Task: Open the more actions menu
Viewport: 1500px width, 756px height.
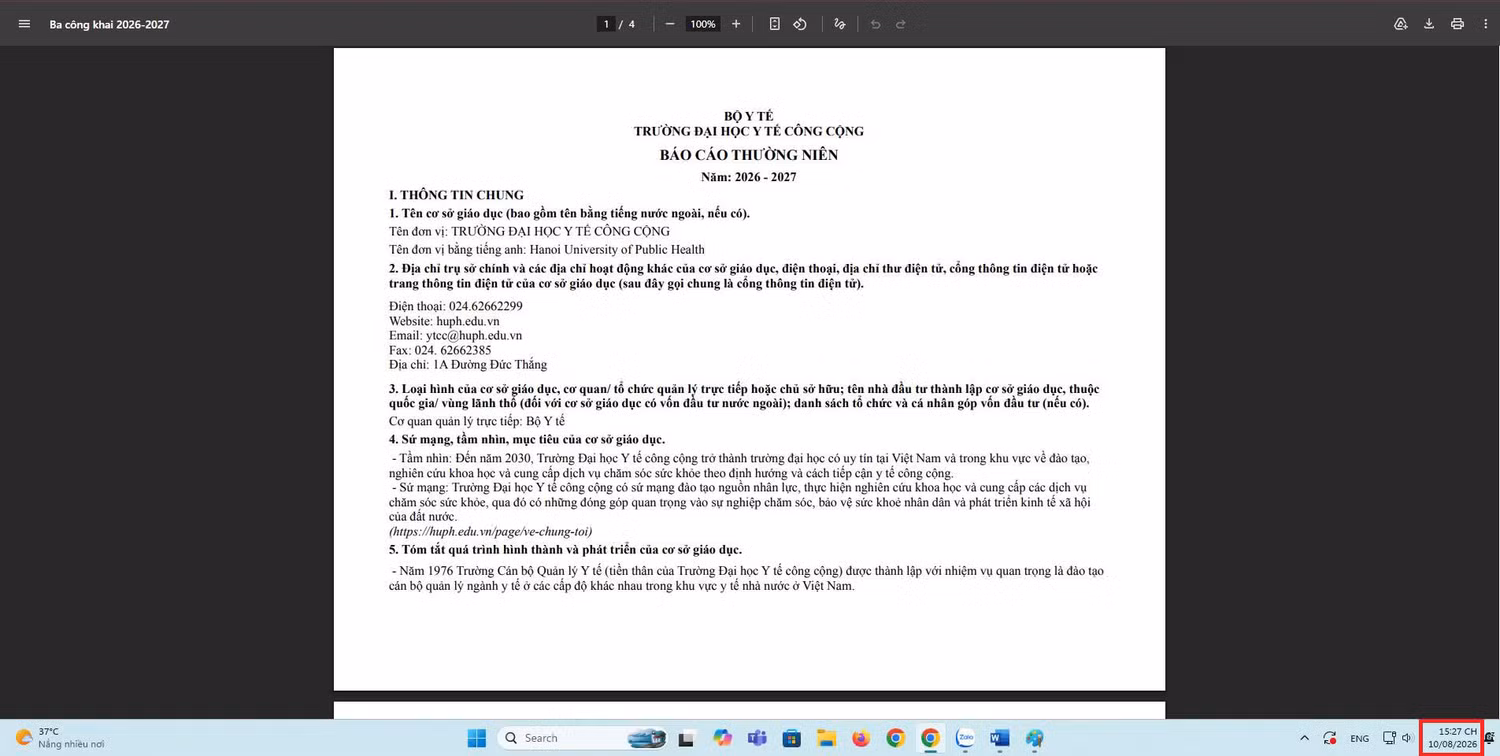Action: 1485,24
